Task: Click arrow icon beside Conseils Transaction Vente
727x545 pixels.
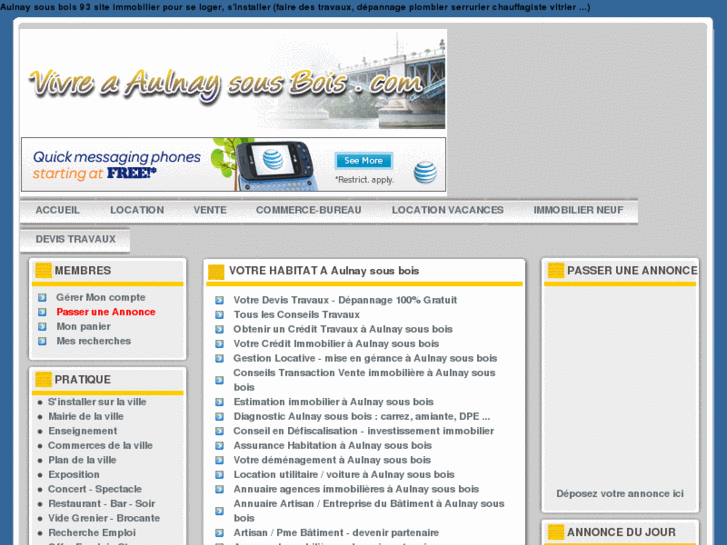Action: pyautogui.click(x=219, y=380)
